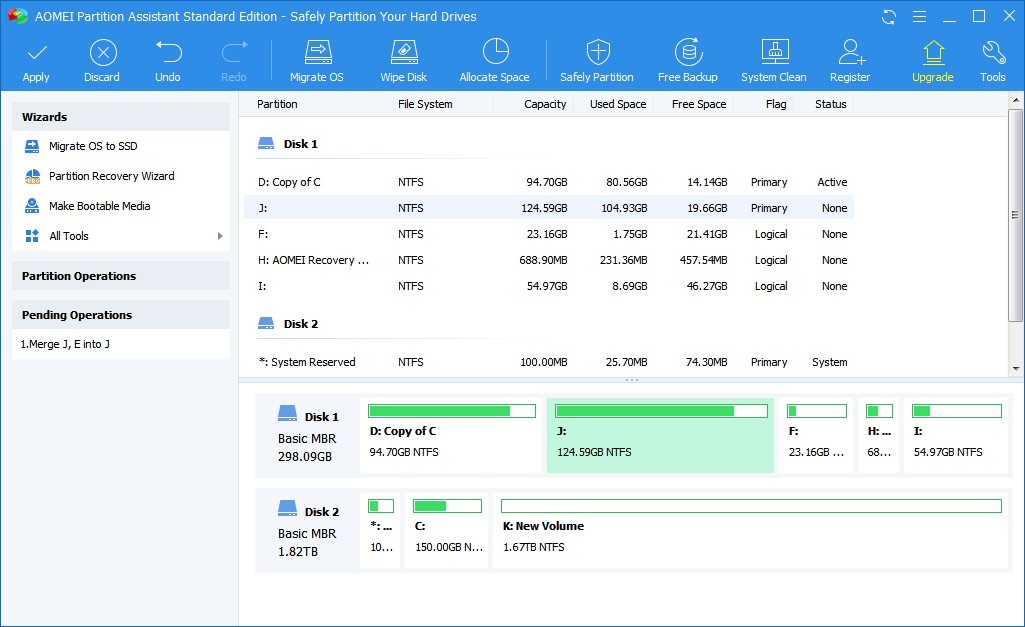Viewport: 1025px width, 627px height.
Task: Click the Register icon
Action: pyautogui.click(x=851, y=52)
